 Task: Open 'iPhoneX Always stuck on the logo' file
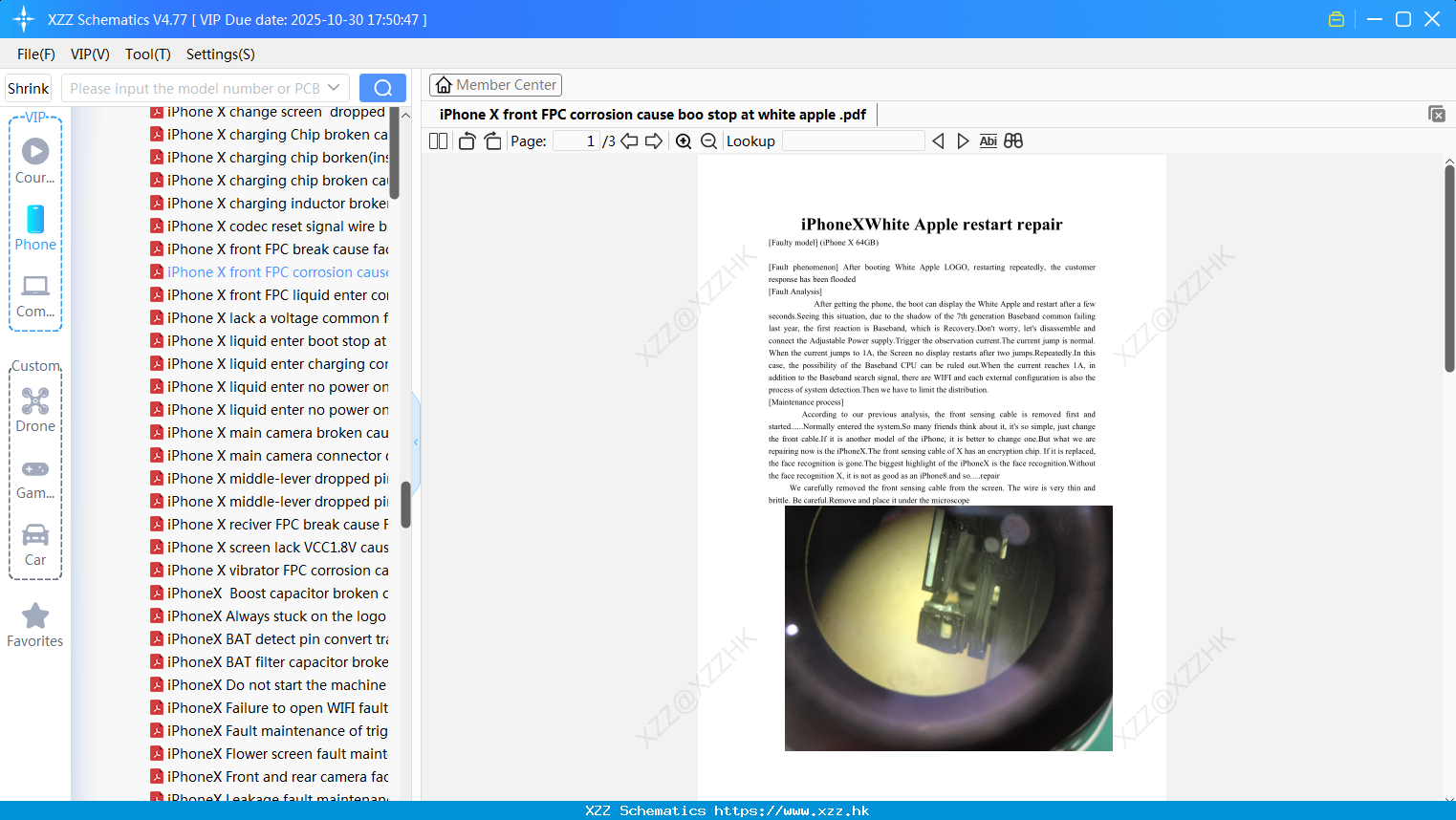269,616
